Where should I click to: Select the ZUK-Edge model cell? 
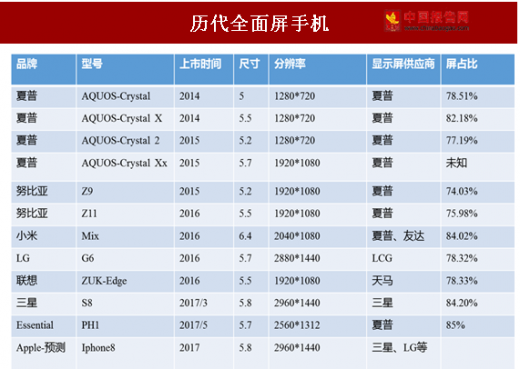[x=125, y=281]
